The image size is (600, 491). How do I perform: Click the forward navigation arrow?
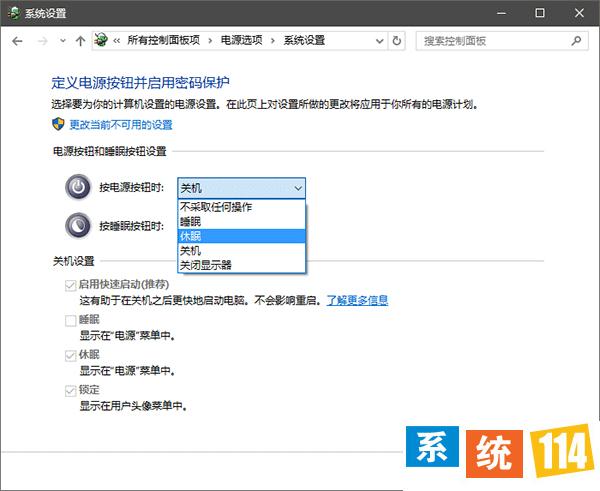point(42,41)
